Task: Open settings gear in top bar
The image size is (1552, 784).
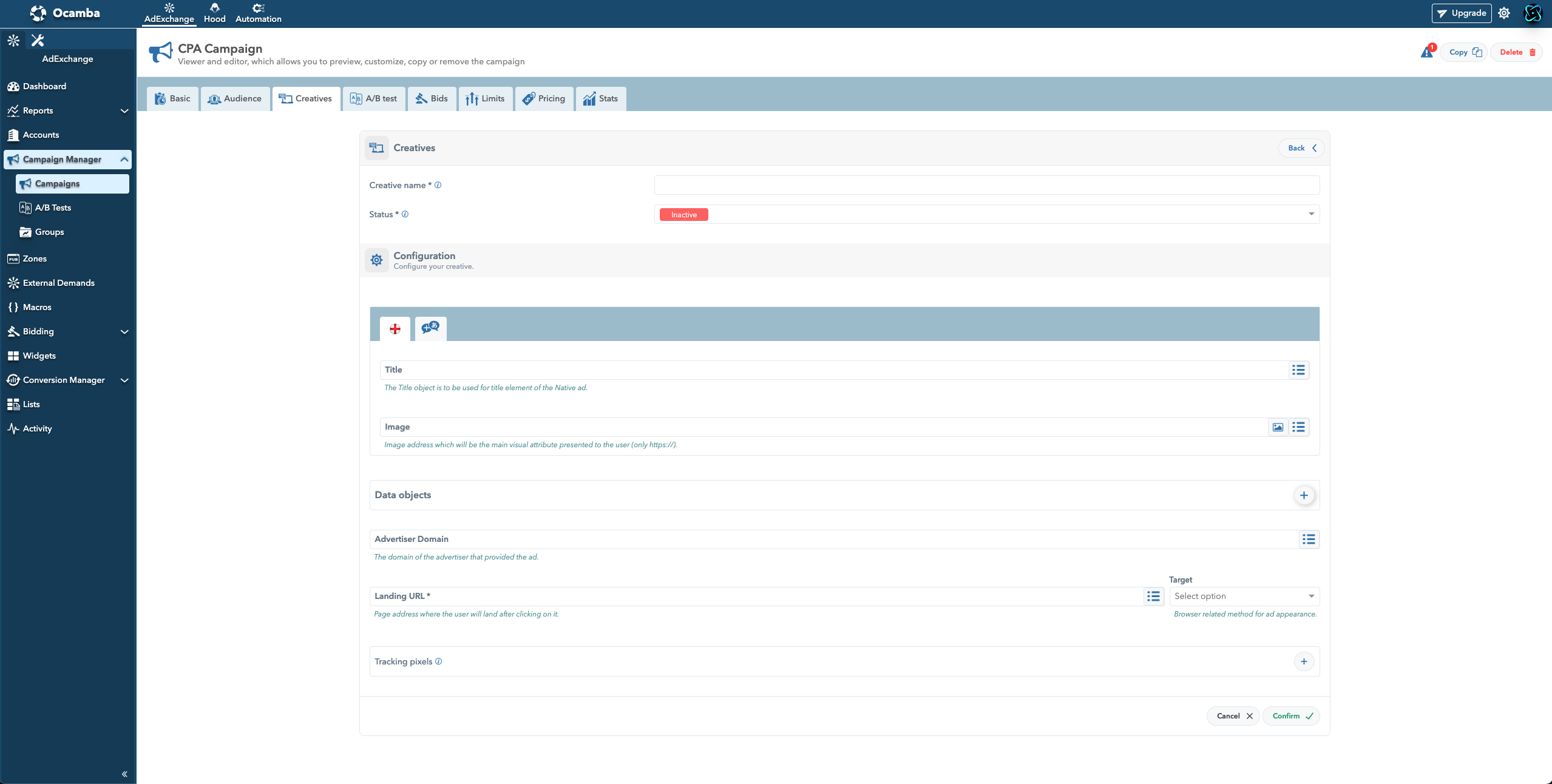Action: [x=1503, y=13]
